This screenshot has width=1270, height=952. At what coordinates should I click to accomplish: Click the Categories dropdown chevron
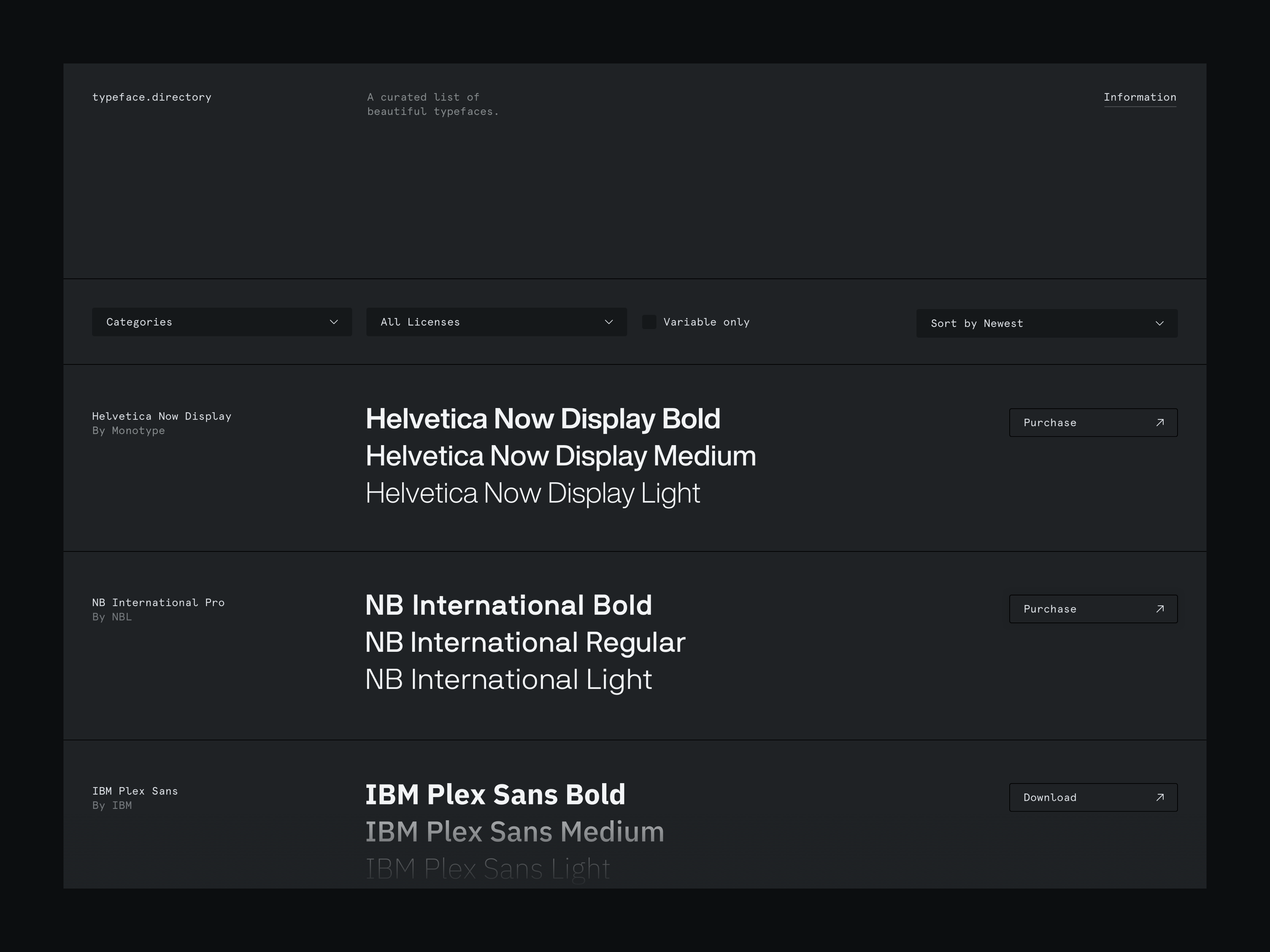point(334,322)
